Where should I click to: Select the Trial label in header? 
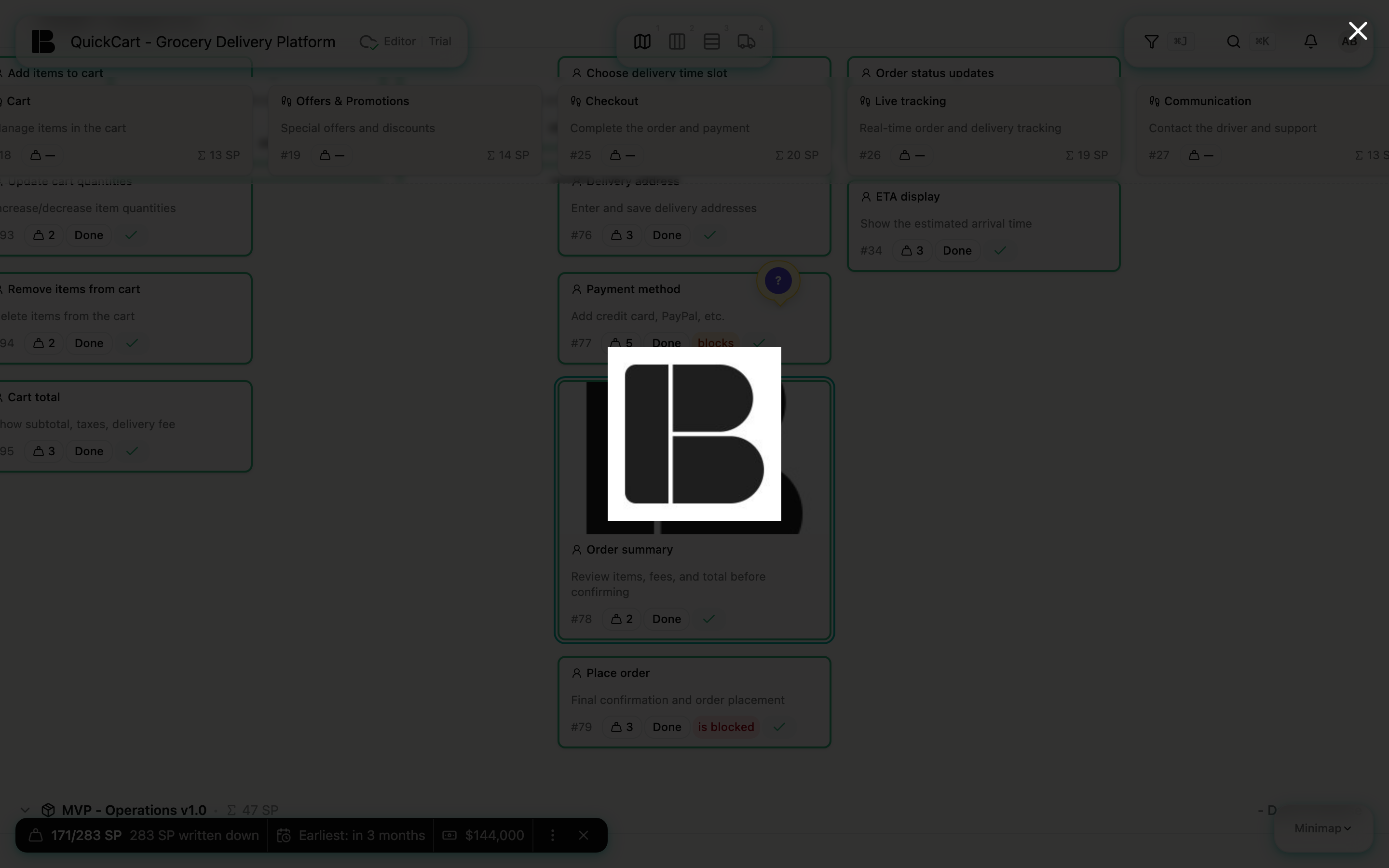tap(440, 41)
